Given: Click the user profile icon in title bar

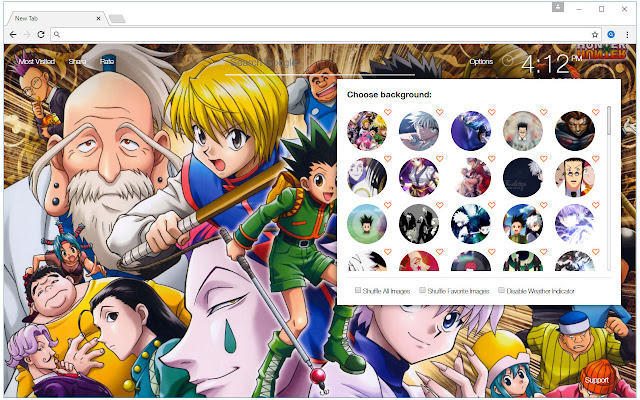Looking at the screenshot, I should coord(558,7).
